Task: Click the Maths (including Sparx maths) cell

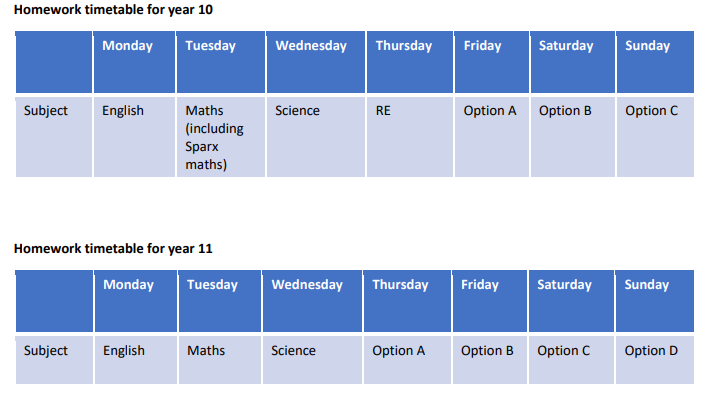Action: (x=221, y=137)
